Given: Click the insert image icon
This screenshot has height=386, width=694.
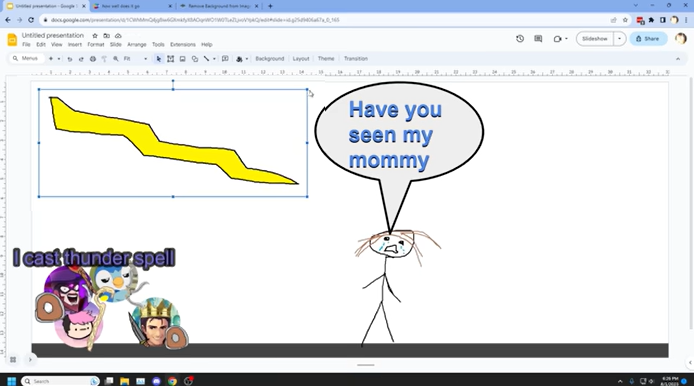Looking at the screenshot, I should [182, 58].
